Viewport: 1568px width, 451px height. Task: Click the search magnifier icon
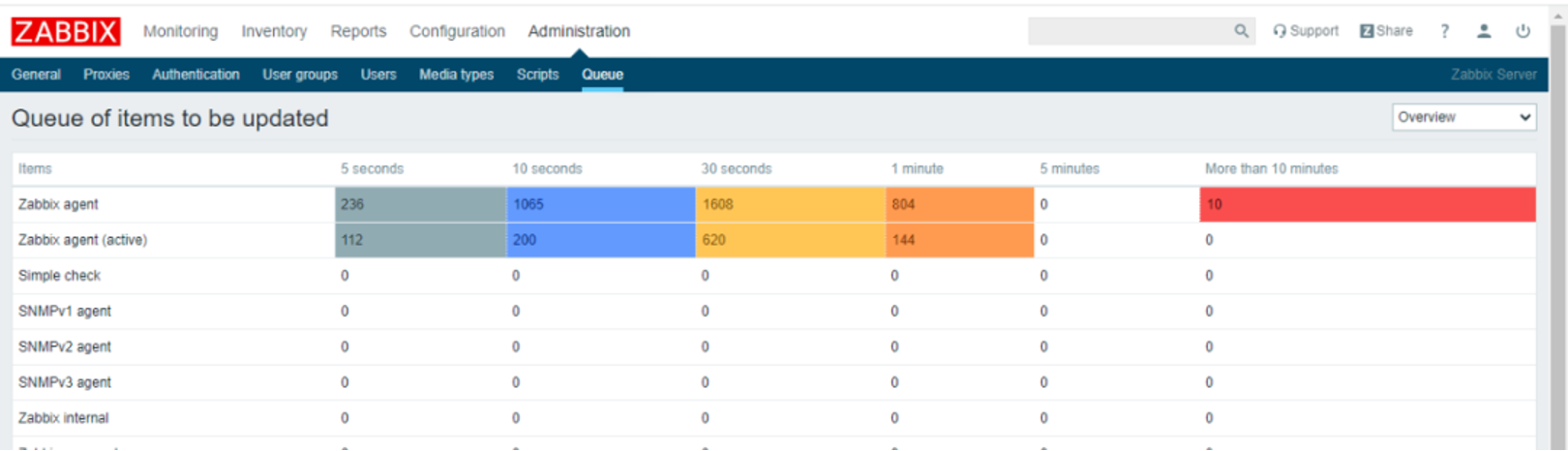coord(1241,31)
